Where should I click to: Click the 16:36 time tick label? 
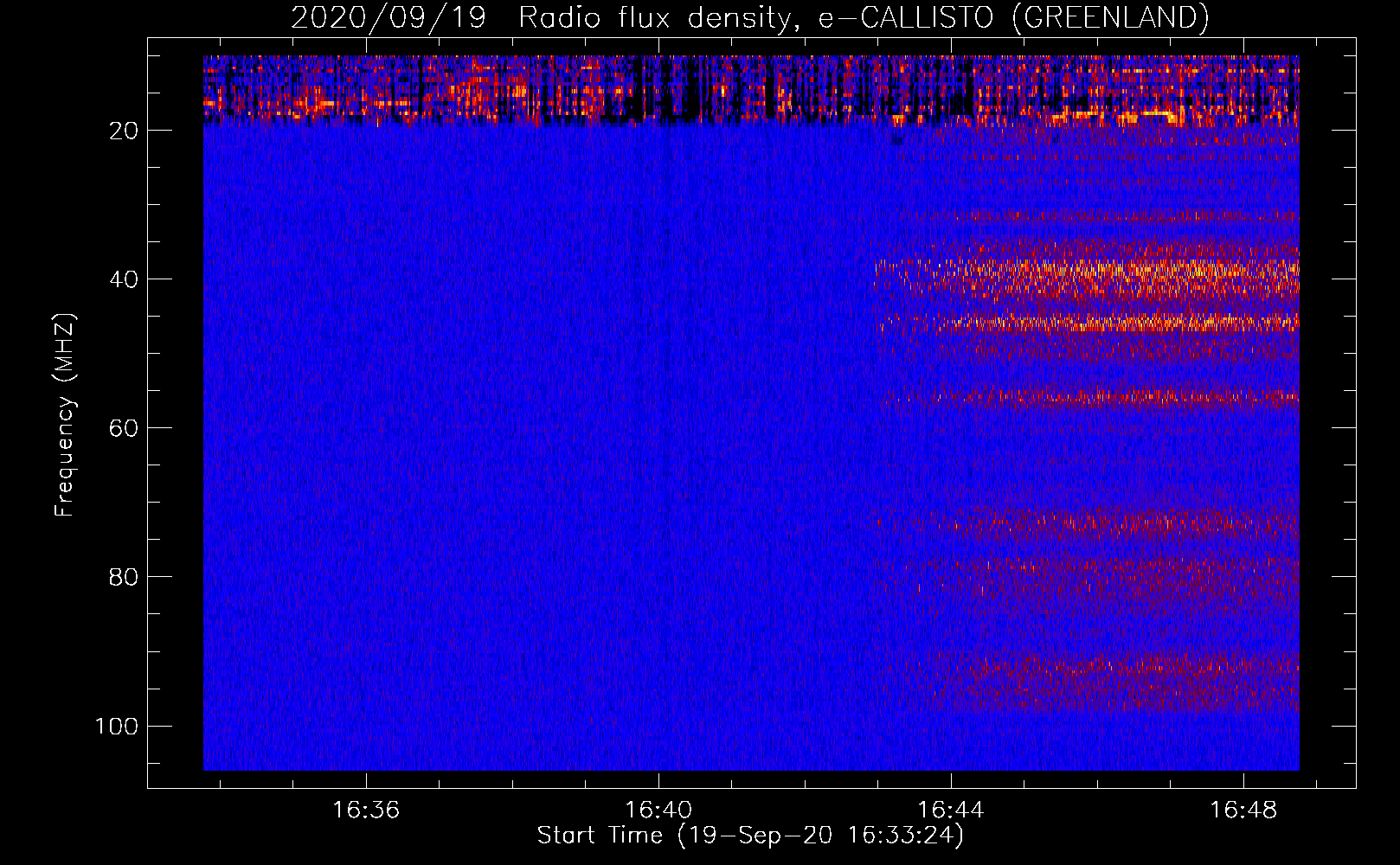[x=366, y=811]
